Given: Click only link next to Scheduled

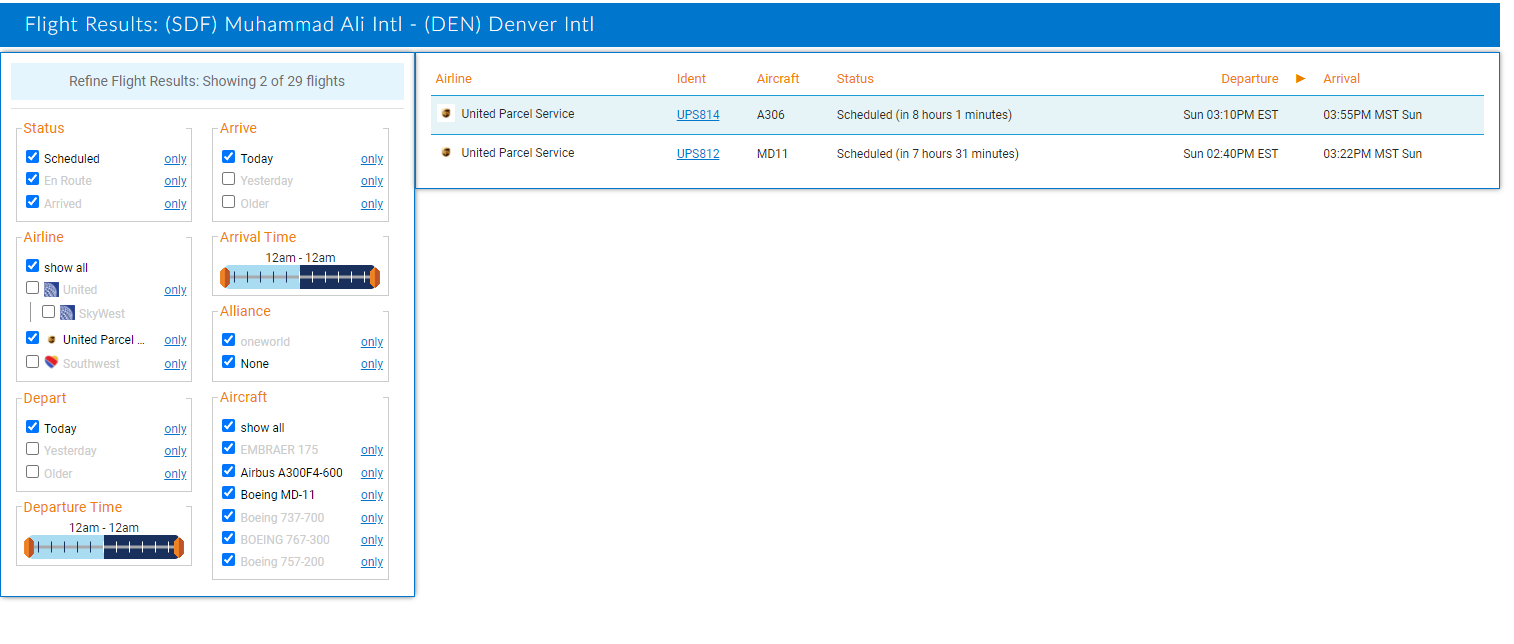Looking at the screenshot, I should coord(176,159).
